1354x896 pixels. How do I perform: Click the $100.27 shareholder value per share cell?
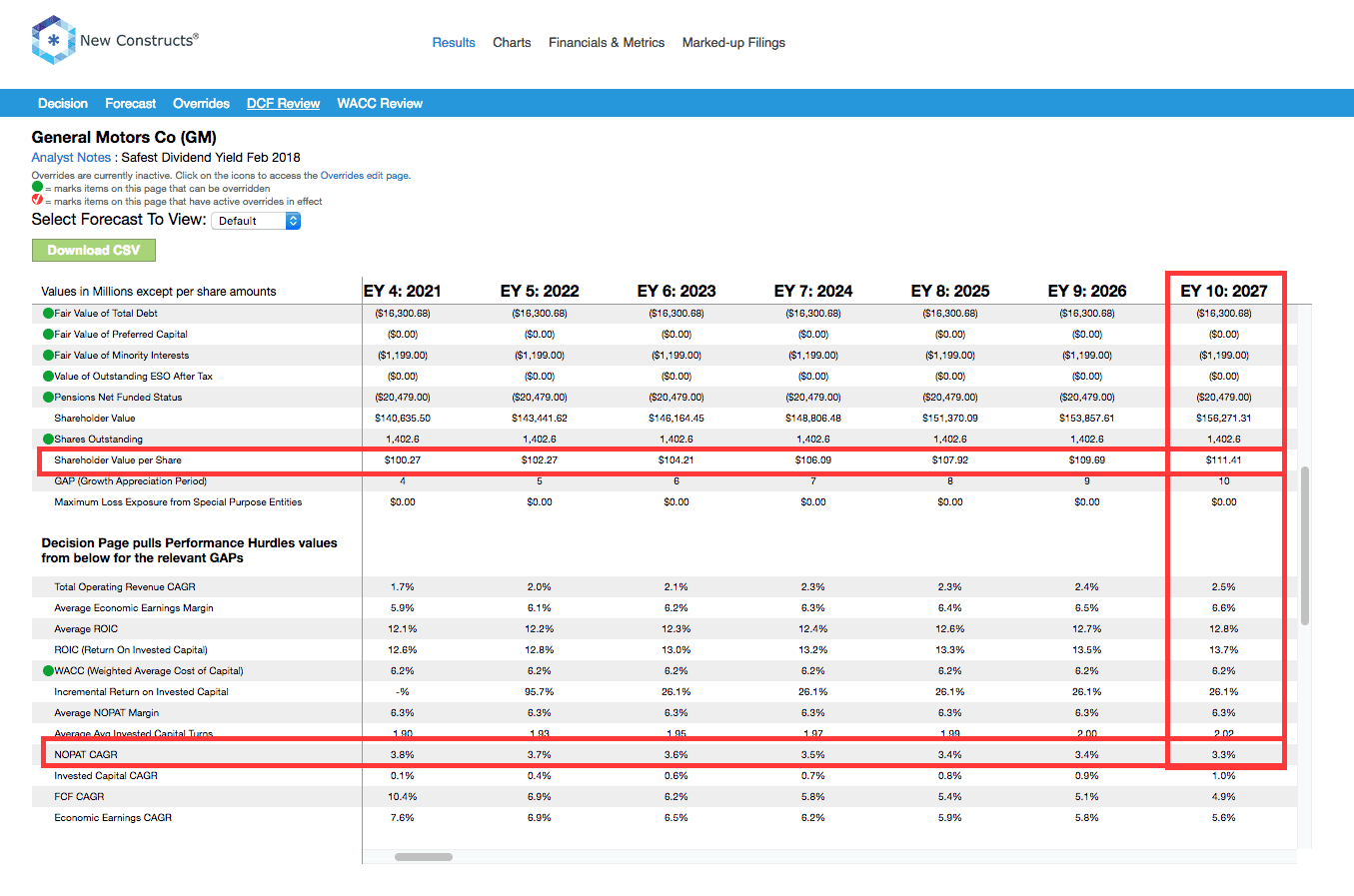point(403,460)
